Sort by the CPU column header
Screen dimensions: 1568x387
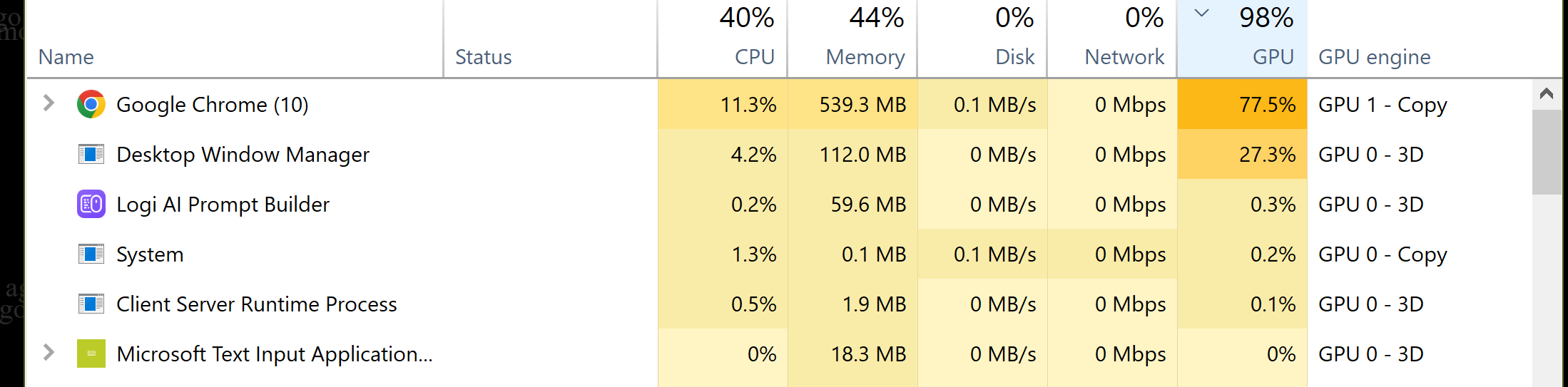[754, 57]
